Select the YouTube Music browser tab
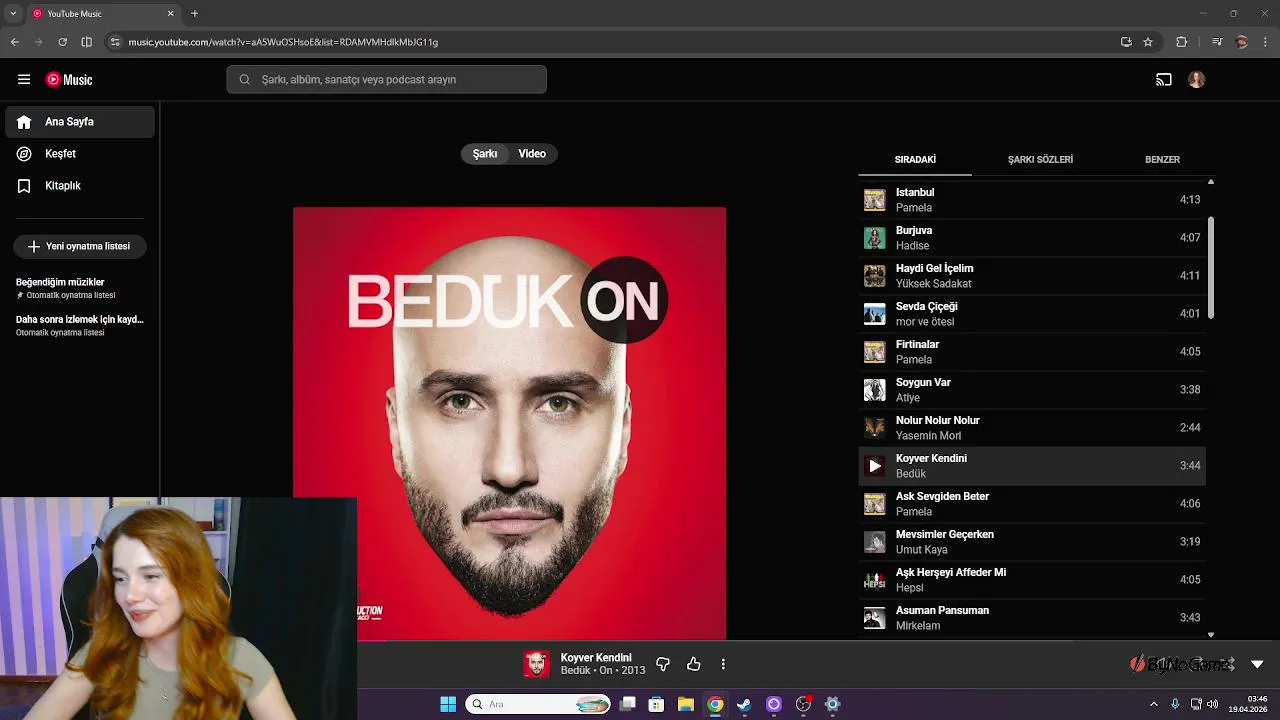 (103, 14)
